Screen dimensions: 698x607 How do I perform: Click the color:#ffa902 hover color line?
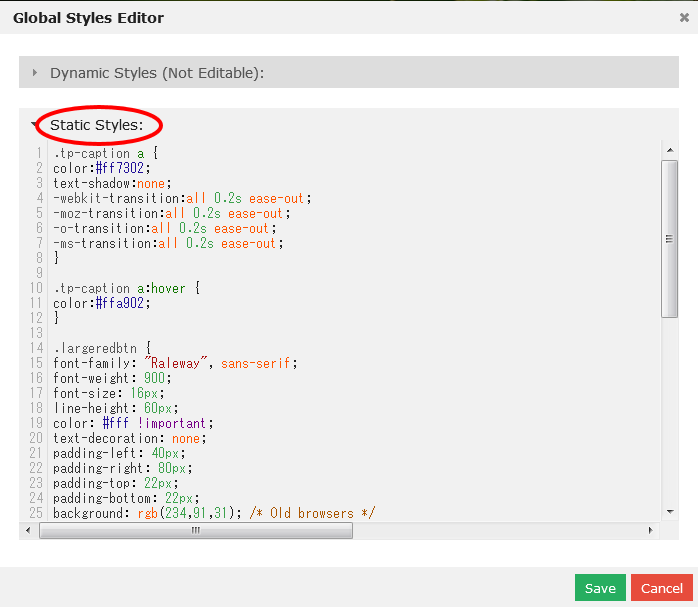102,304
